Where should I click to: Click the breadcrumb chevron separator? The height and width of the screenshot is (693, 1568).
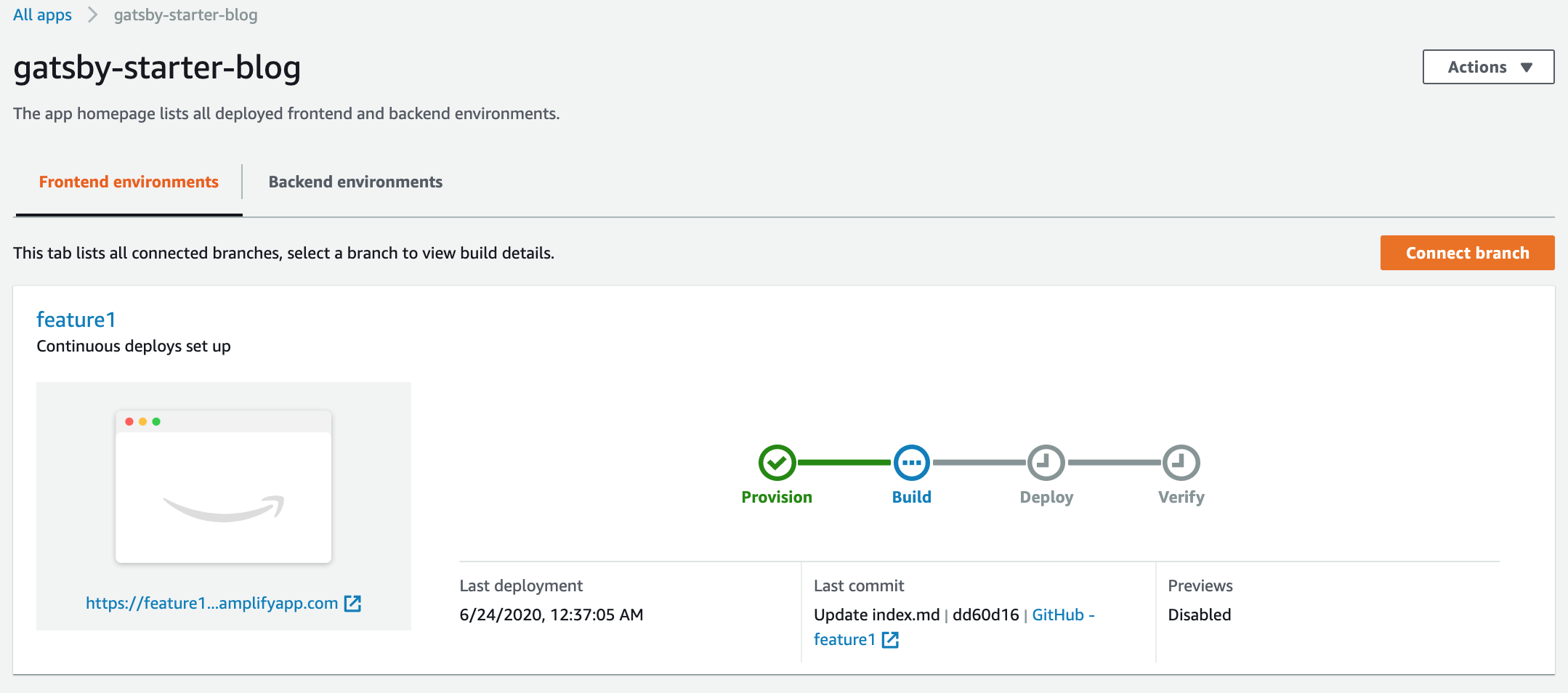92,15
